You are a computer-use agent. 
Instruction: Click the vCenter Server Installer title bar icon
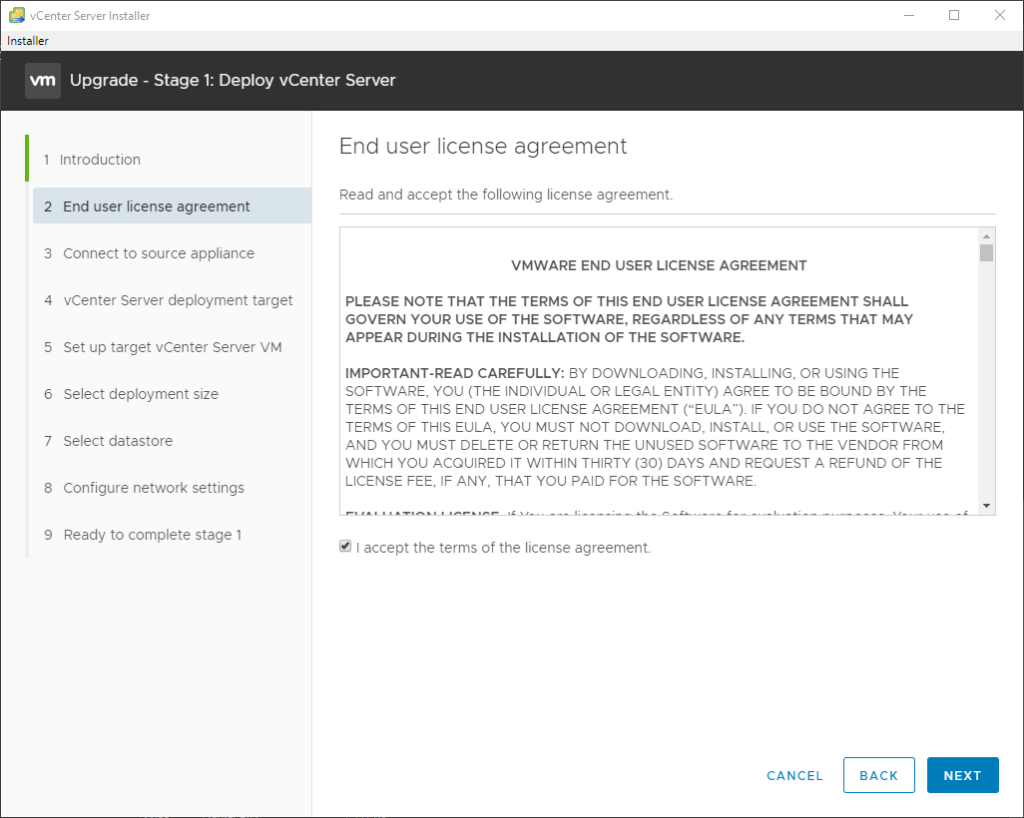[x=16, y=15]
